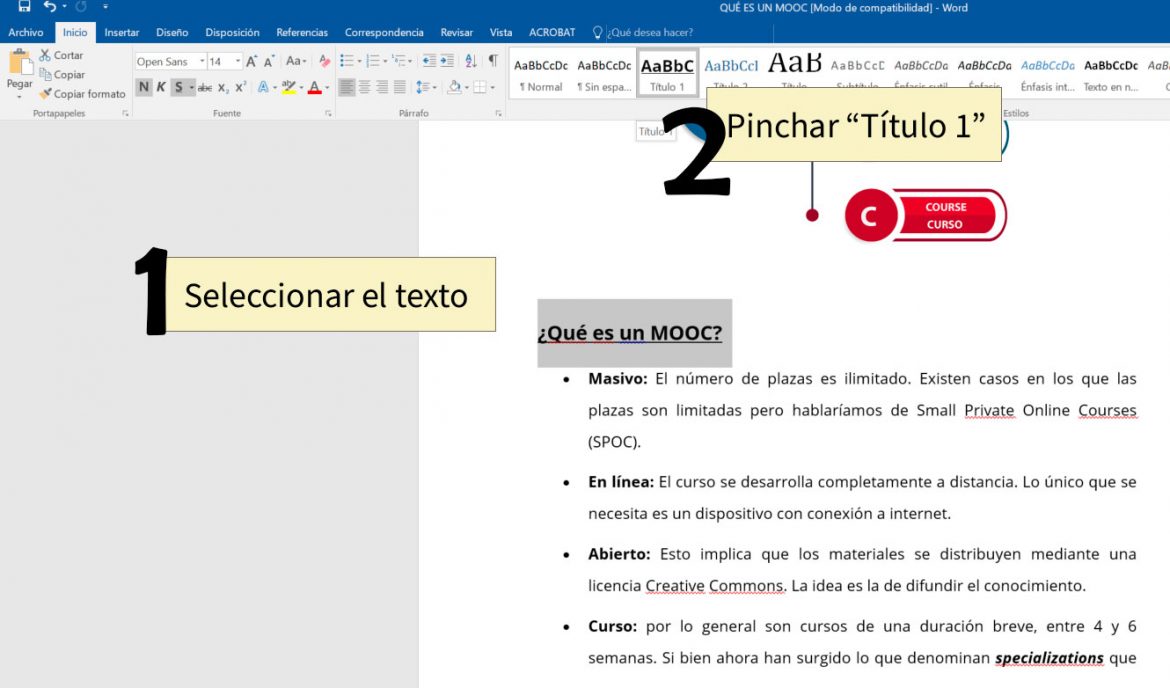Click the paragraph borders icon
Image resolution: width=1170 pixels, height=688 pixels.
[x=480, y=87]
